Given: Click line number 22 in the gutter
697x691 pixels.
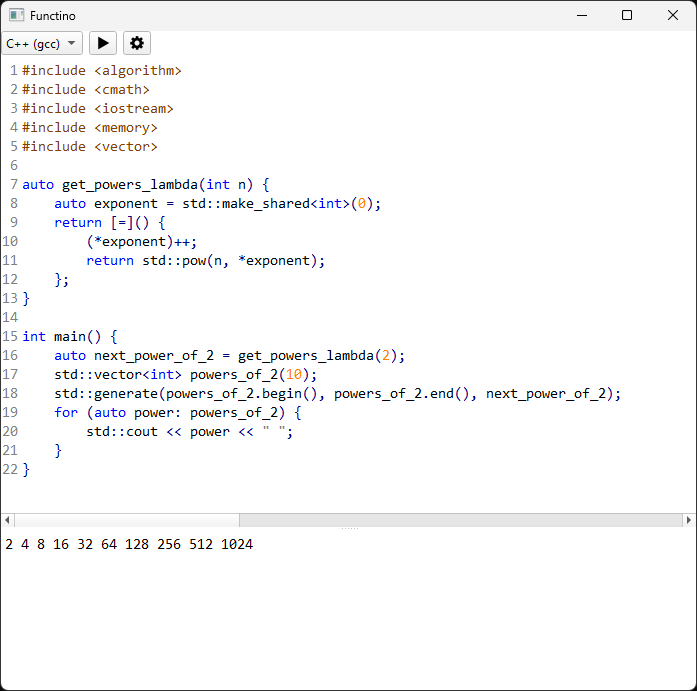Looking at the screenshot, I should 10,470.
